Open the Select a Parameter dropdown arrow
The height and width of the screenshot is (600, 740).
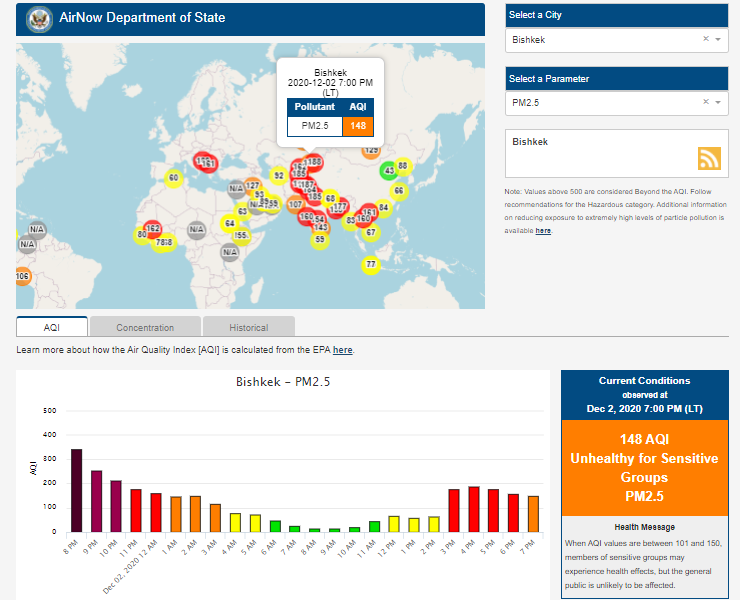[x=718, y=102]
